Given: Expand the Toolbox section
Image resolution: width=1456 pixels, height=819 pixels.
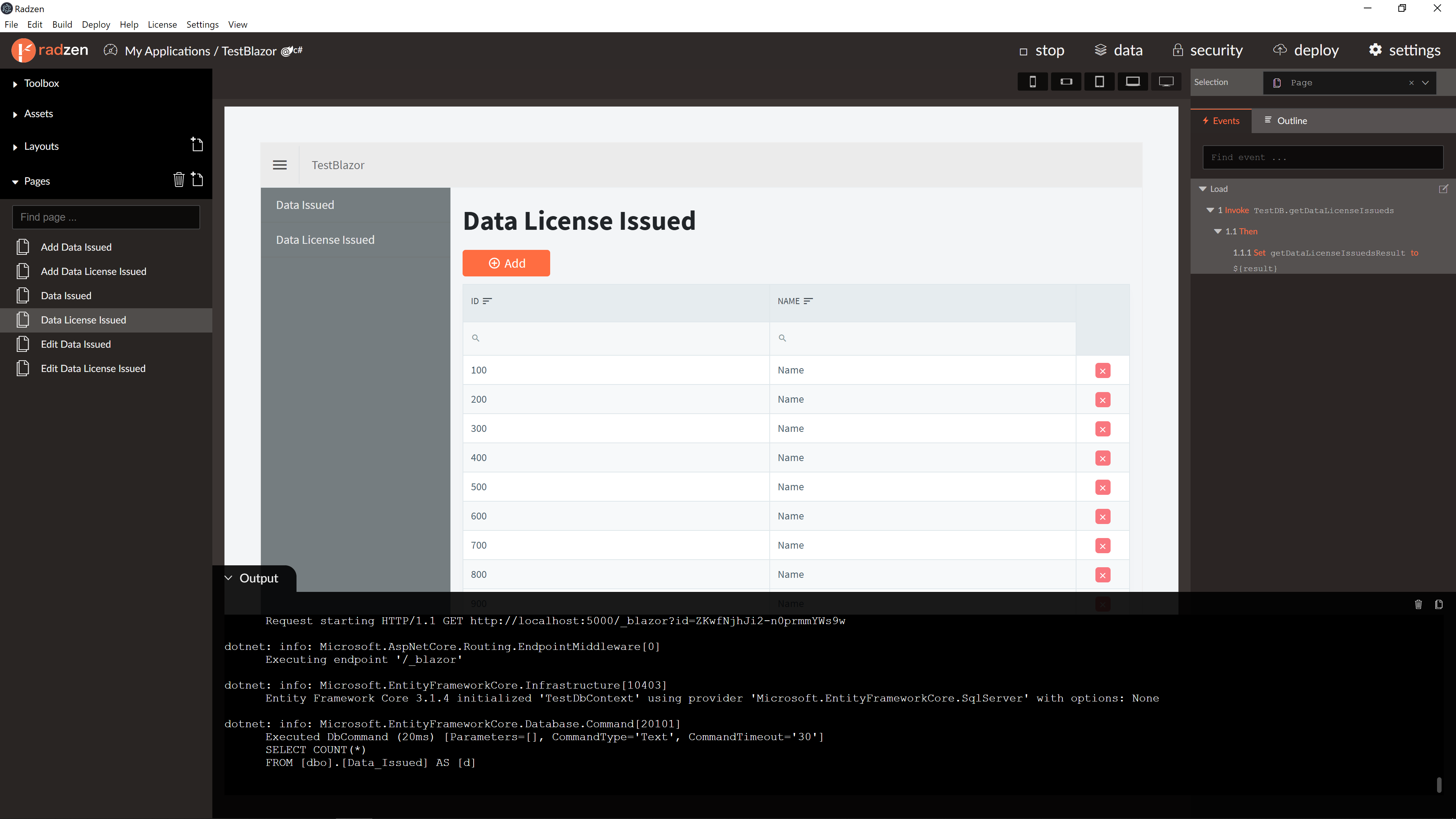Looking at the screenshot, I should (x=15, y=84).
